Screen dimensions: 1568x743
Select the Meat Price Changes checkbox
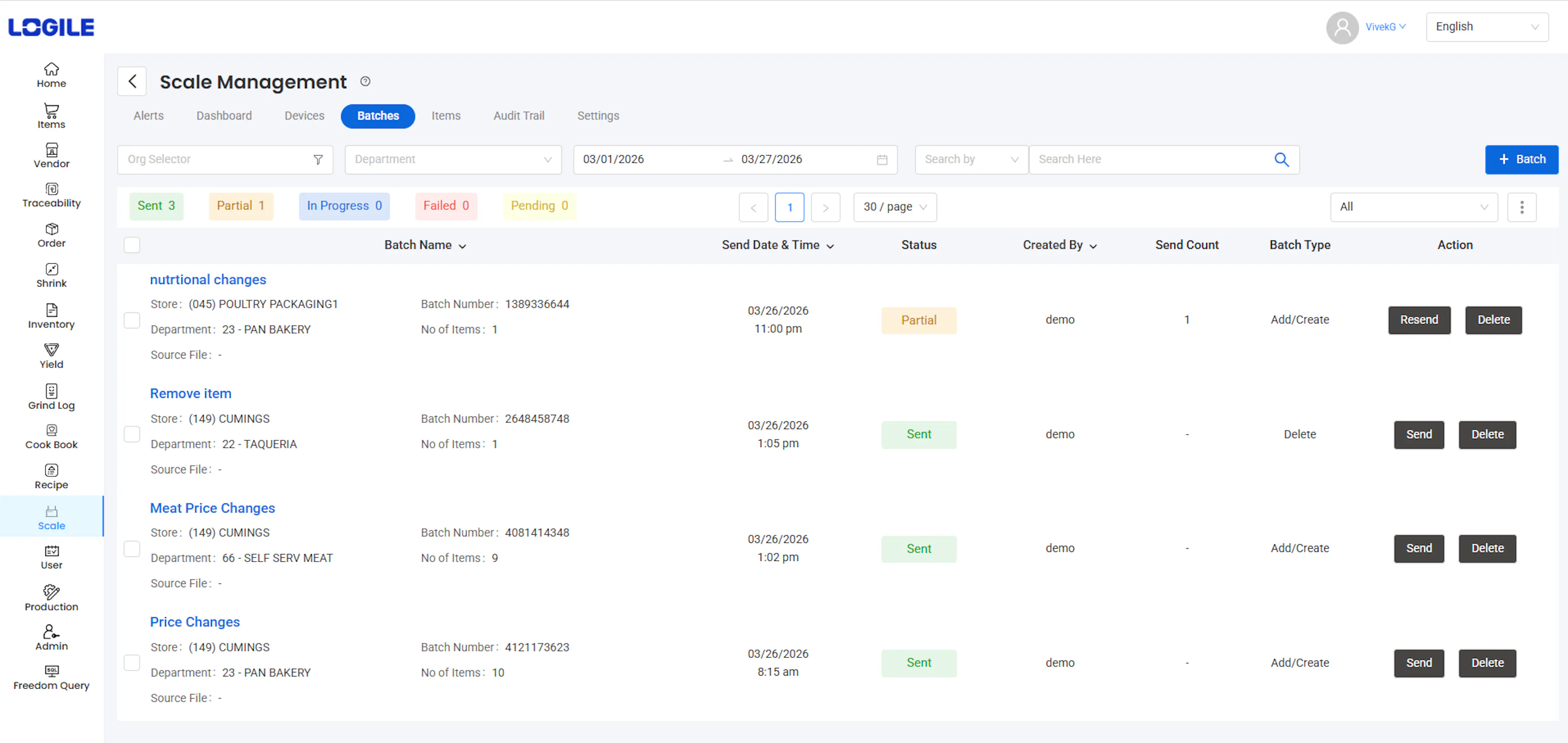pos(131,548)
